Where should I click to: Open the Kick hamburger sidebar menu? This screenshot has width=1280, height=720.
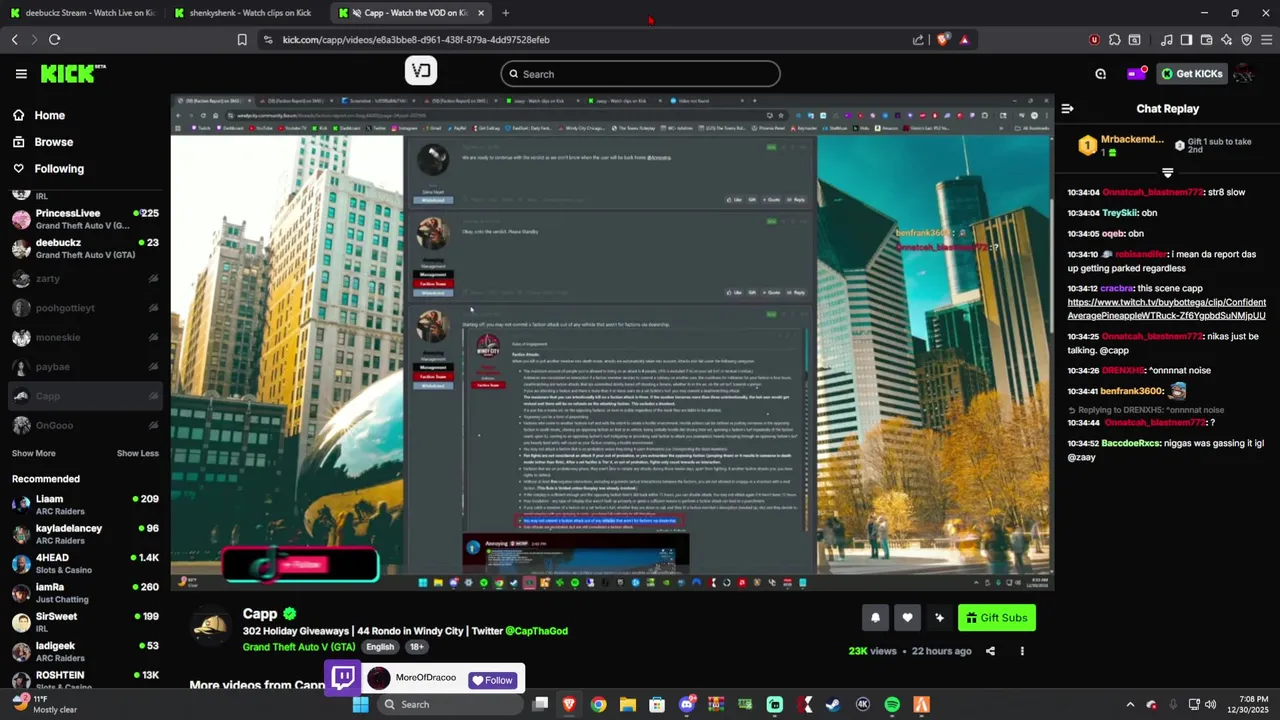[x=21, y=74]
